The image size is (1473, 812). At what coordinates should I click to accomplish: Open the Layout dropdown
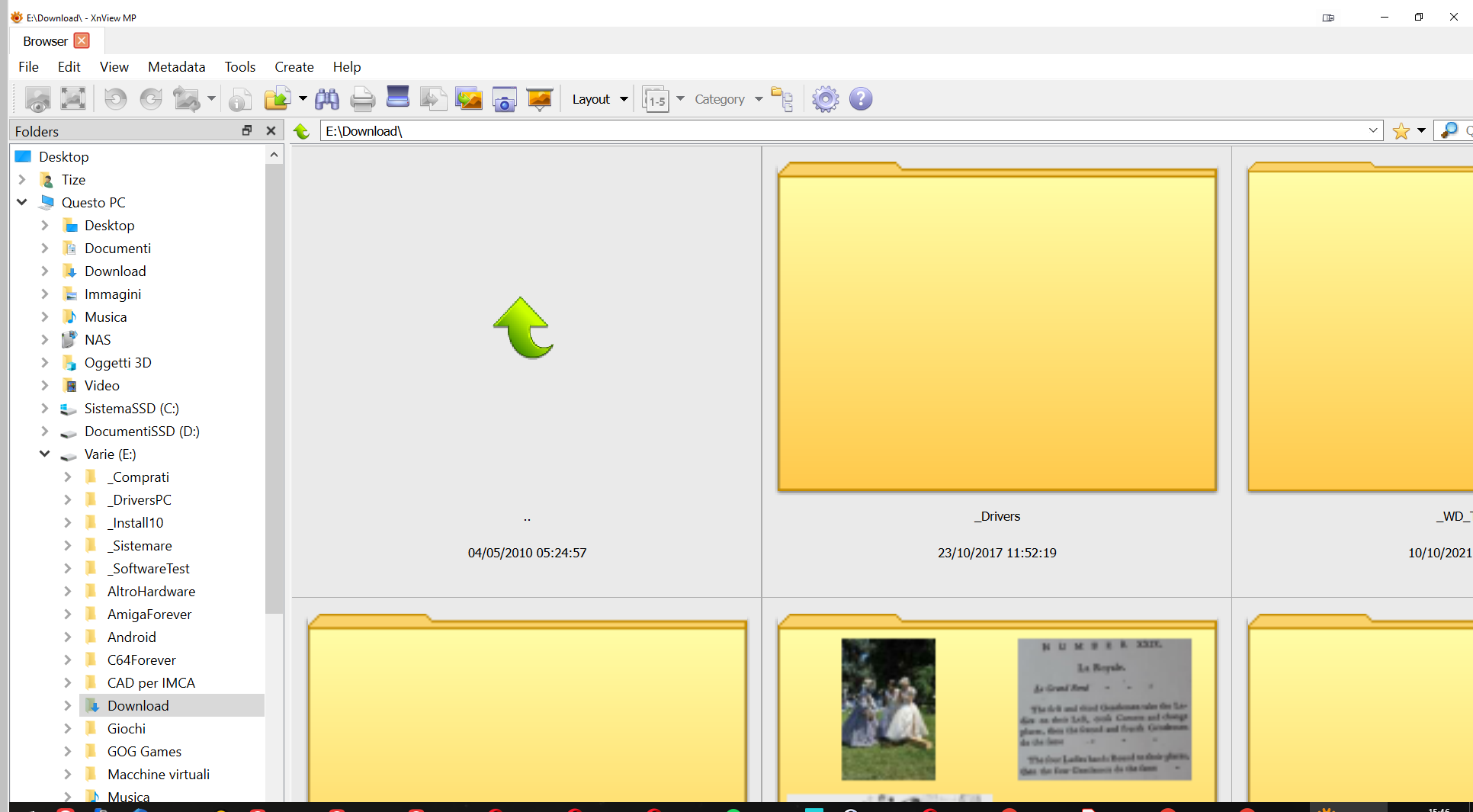[599, 99]
